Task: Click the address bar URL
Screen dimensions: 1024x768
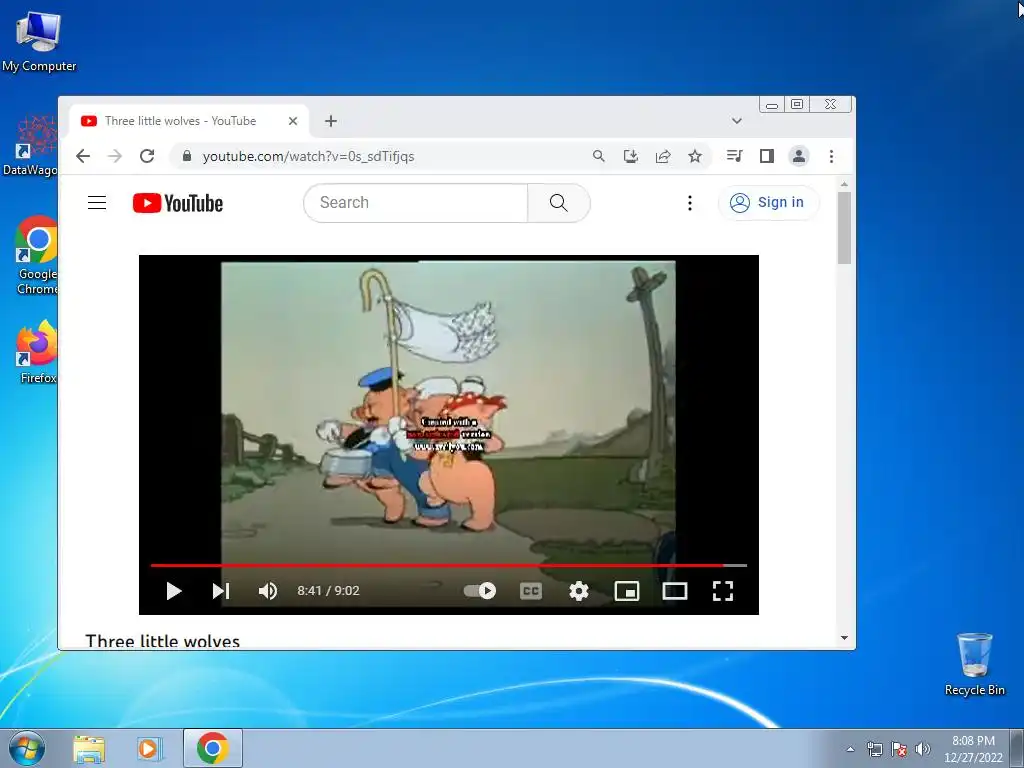Action: click(308, 157)
